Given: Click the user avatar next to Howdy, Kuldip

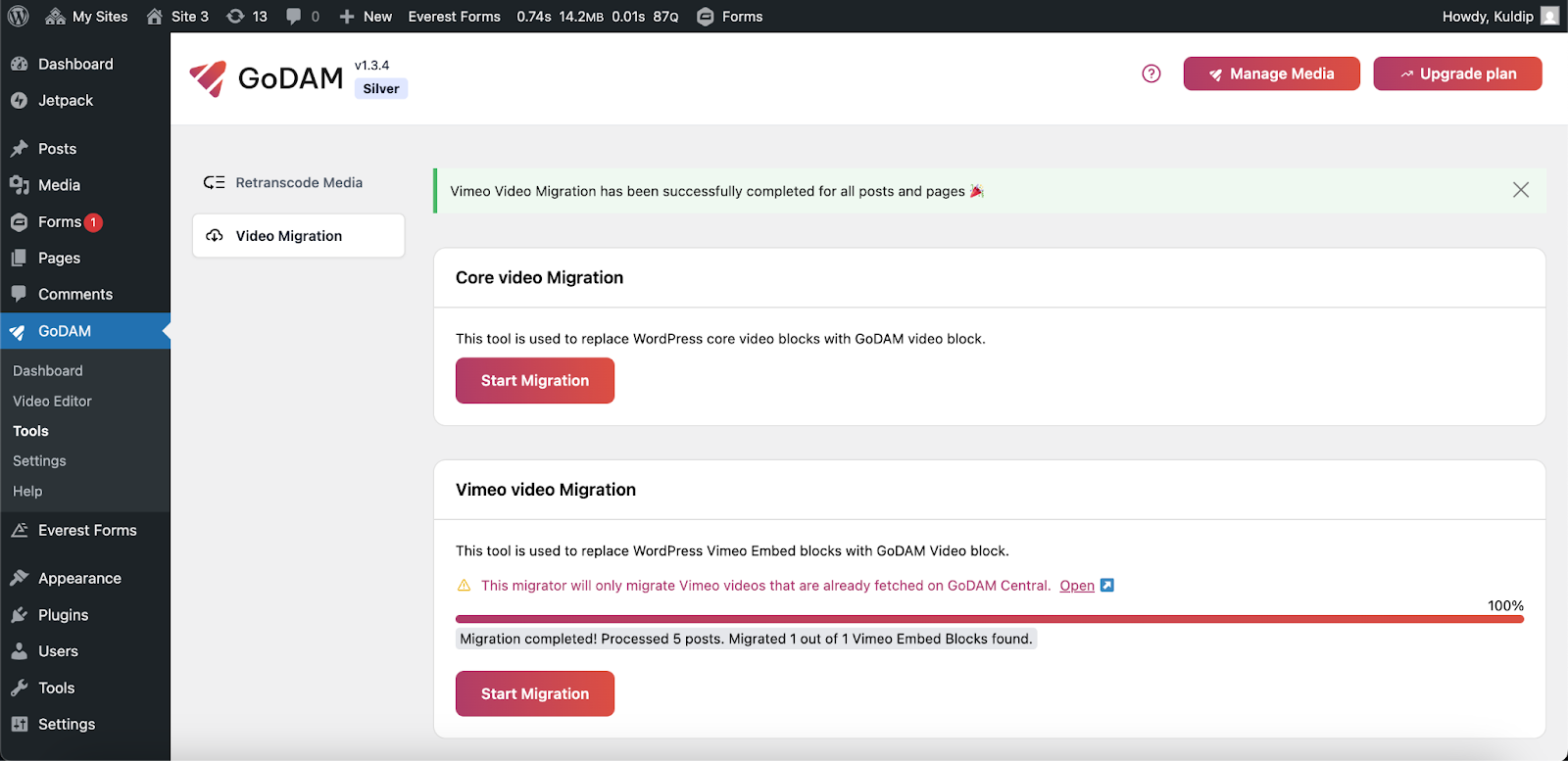Looking at the screenshot, I should point(1549,17).
